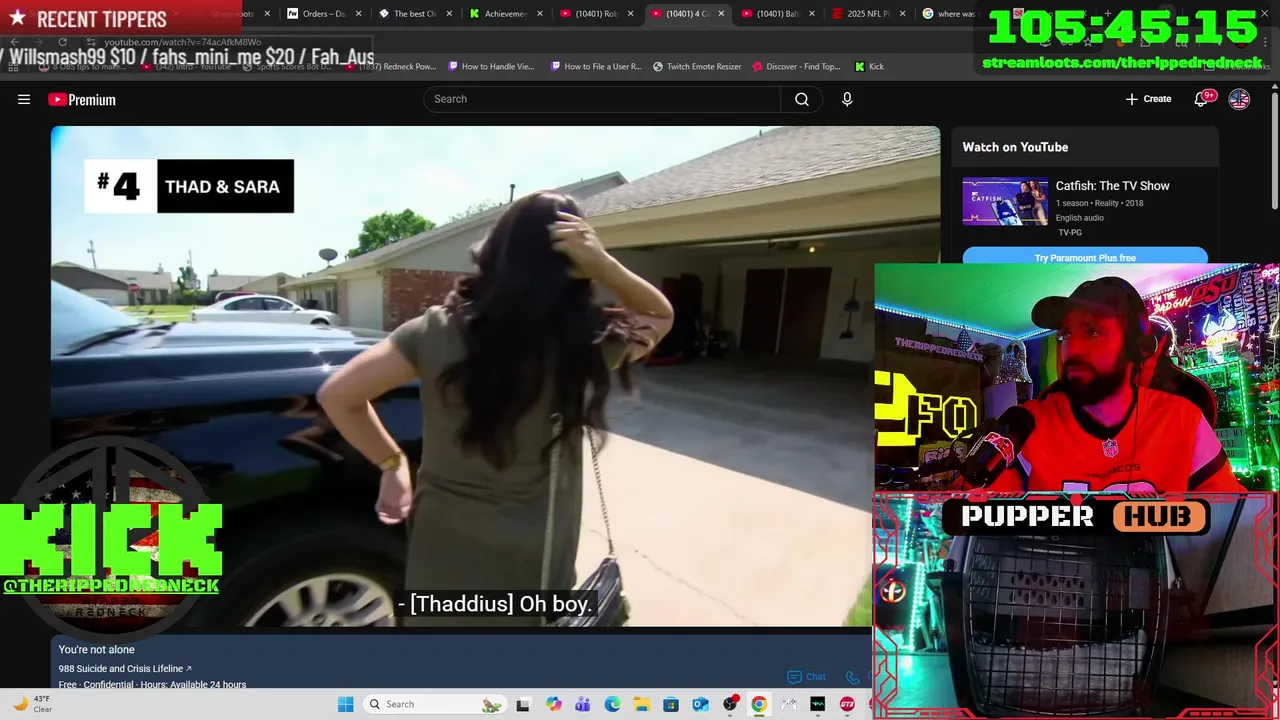Click the YouTube search text field
1280x720 pixels.
pyautogui.click(x=602, y=99)
